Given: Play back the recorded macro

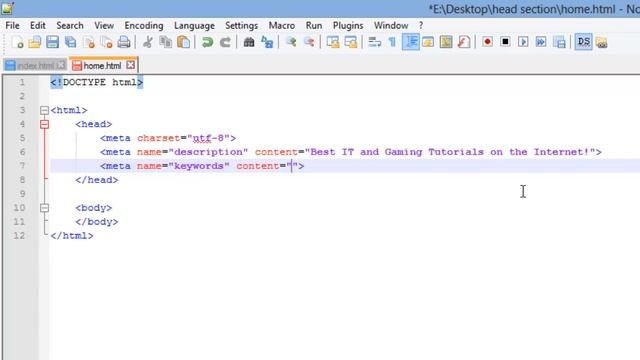Looking at the screenshot, I should pos(523,42).
